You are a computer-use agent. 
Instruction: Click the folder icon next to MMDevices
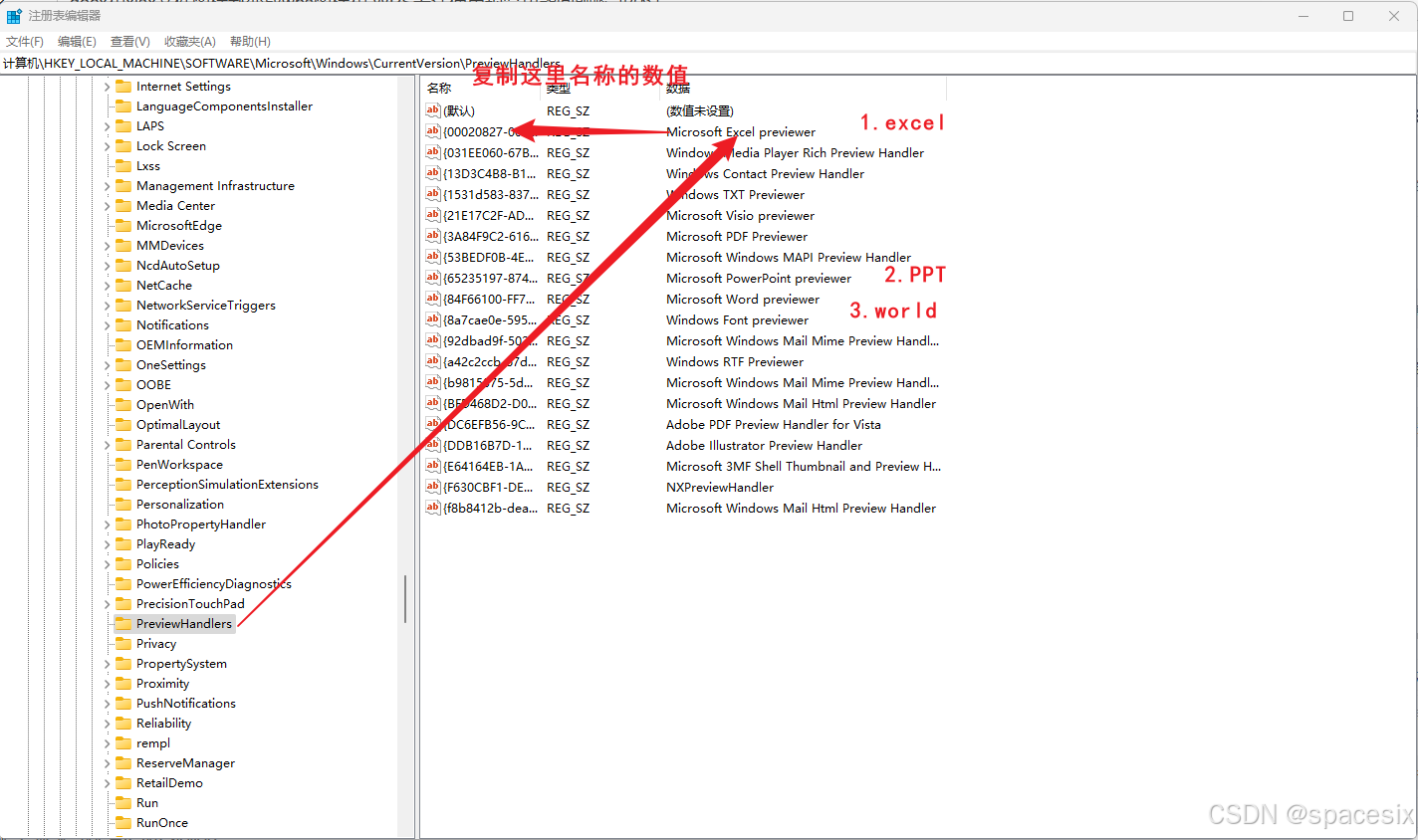click(x=123, y=246)
